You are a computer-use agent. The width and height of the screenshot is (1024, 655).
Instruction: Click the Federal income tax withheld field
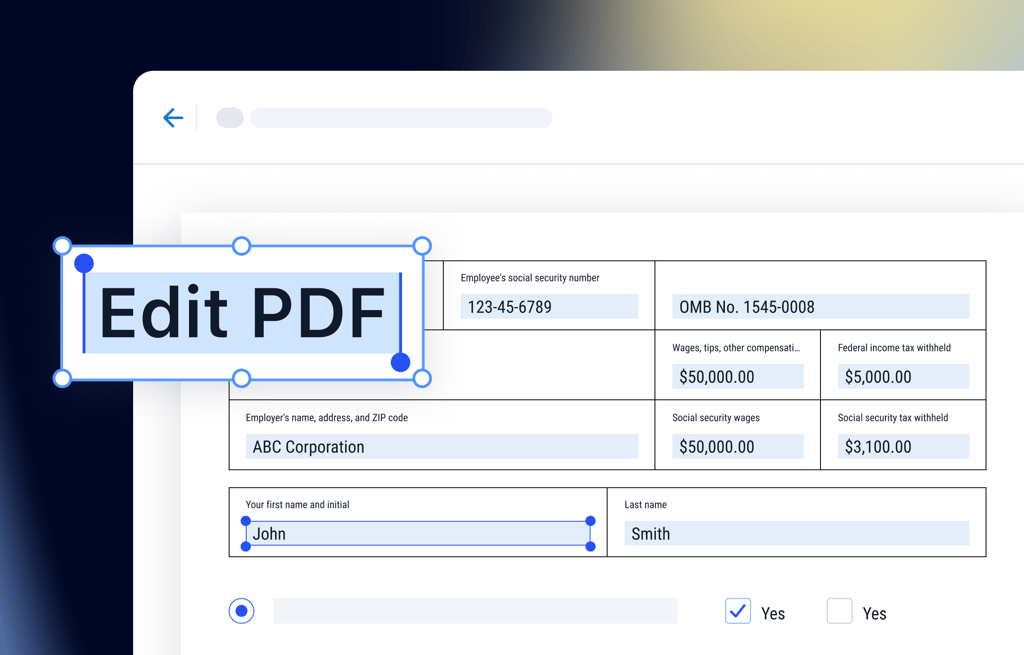(x=902, y=377)
